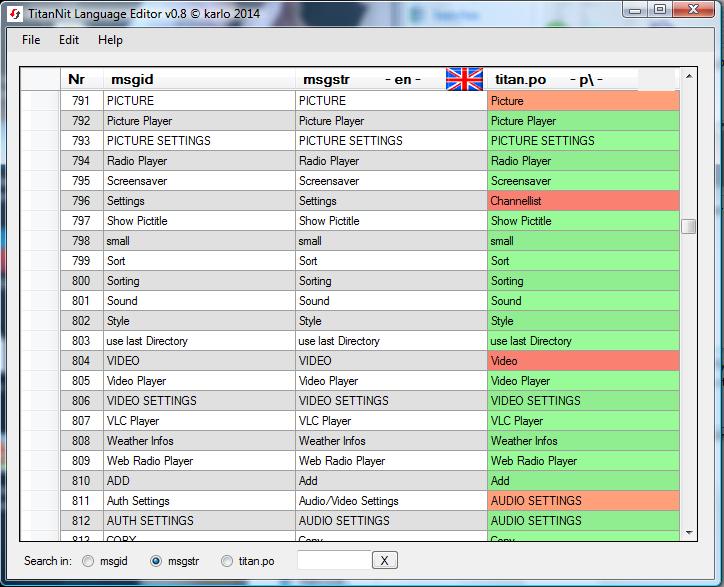Click the UK flag language icon
Image resolution: width=724 pixels, height=587 pixels.
coord(464,79)
